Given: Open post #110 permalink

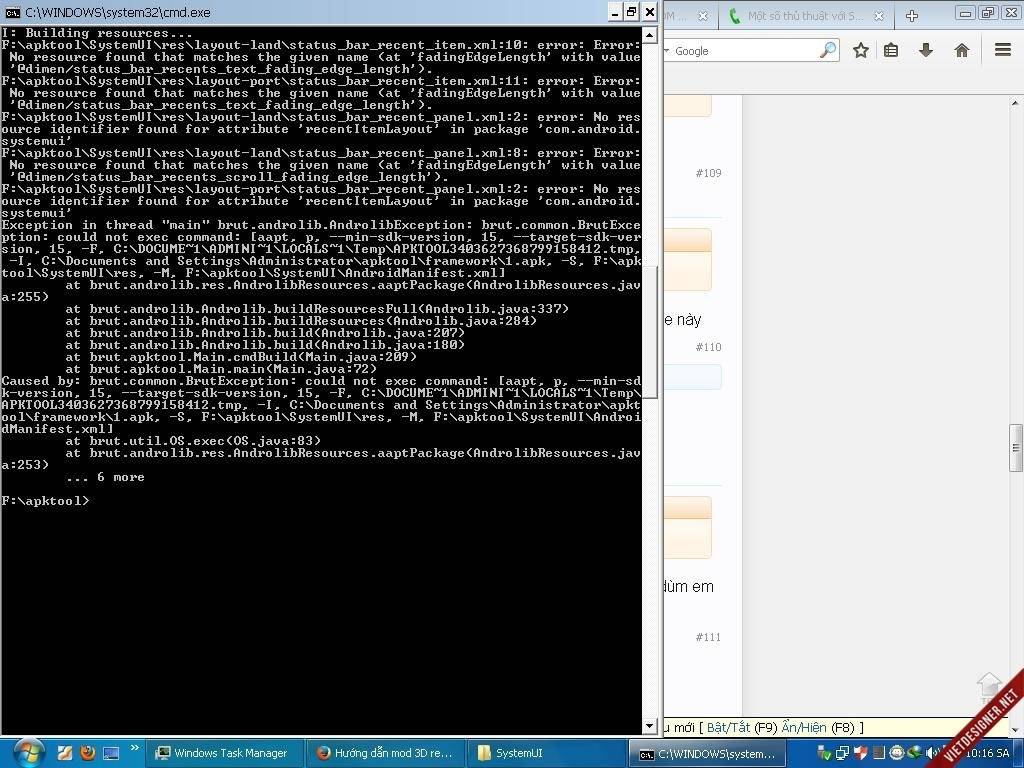Looking at the screenshot, I should click(708, 347).
